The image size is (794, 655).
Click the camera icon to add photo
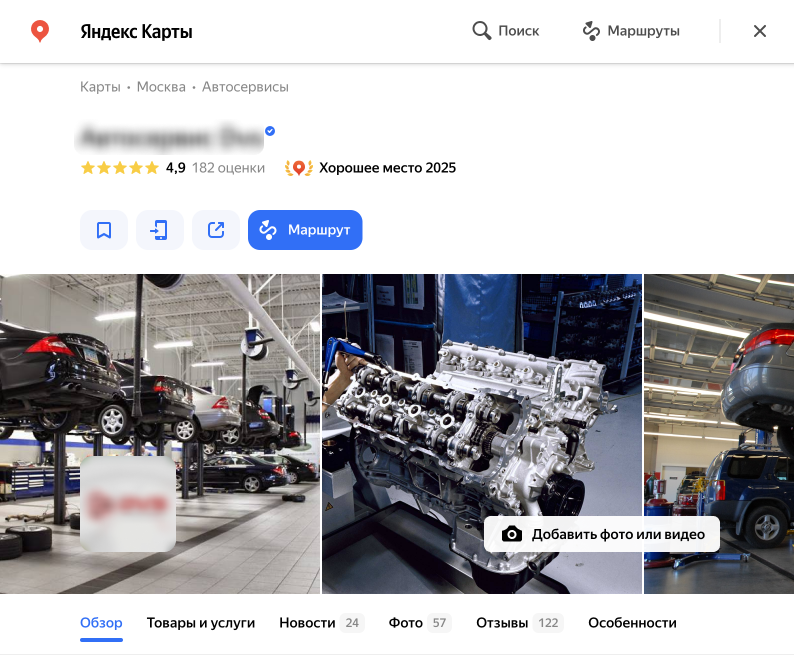point(512,534)
